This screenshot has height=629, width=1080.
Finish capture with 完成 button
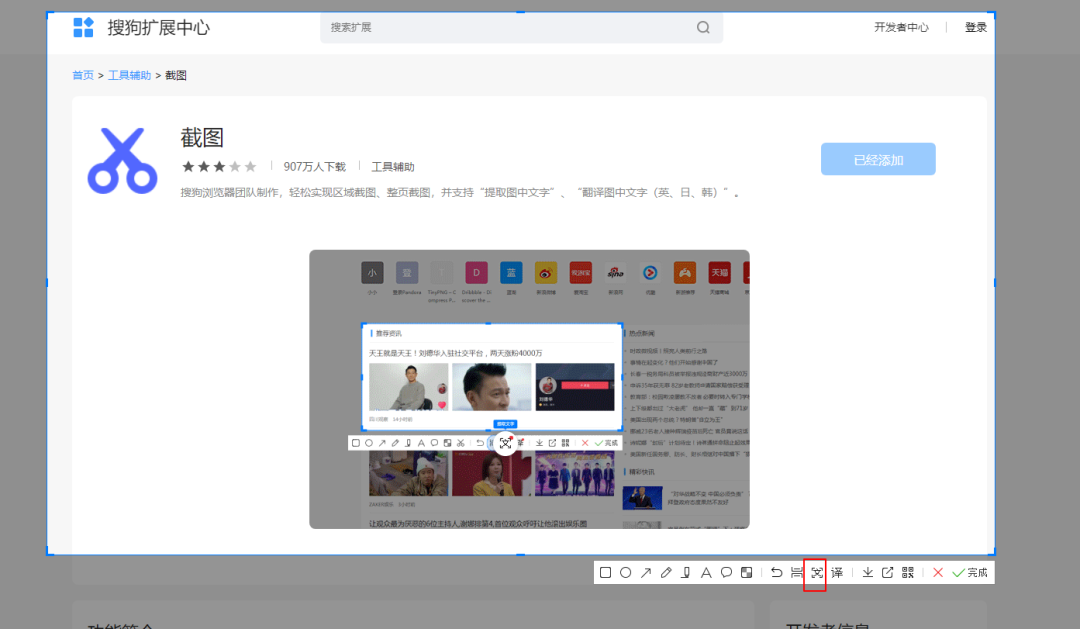point(970,573)
